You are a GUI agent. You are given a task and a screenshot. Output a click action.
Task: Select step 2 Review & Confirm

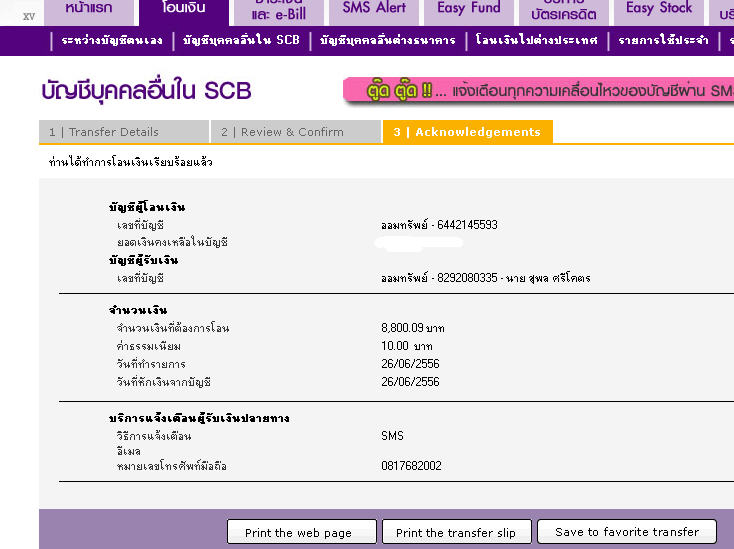295,132
